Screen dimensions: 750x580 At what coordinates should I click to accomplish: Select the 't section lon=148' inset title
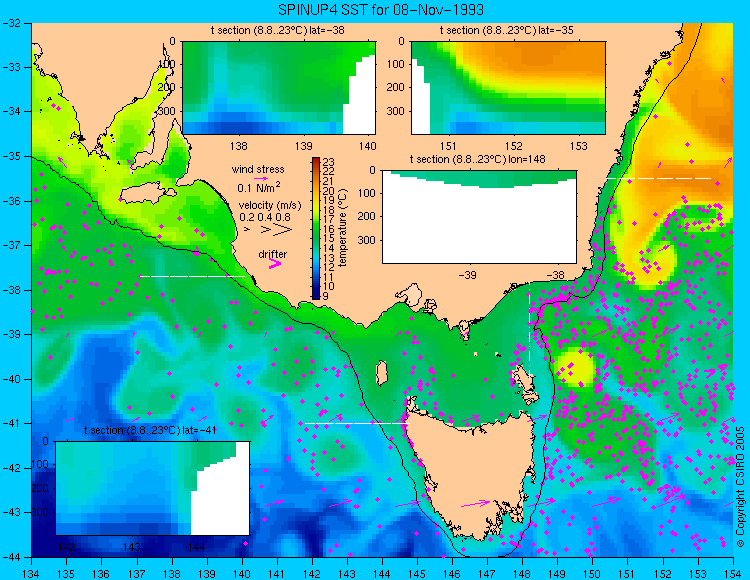click(x=477, y=159)
